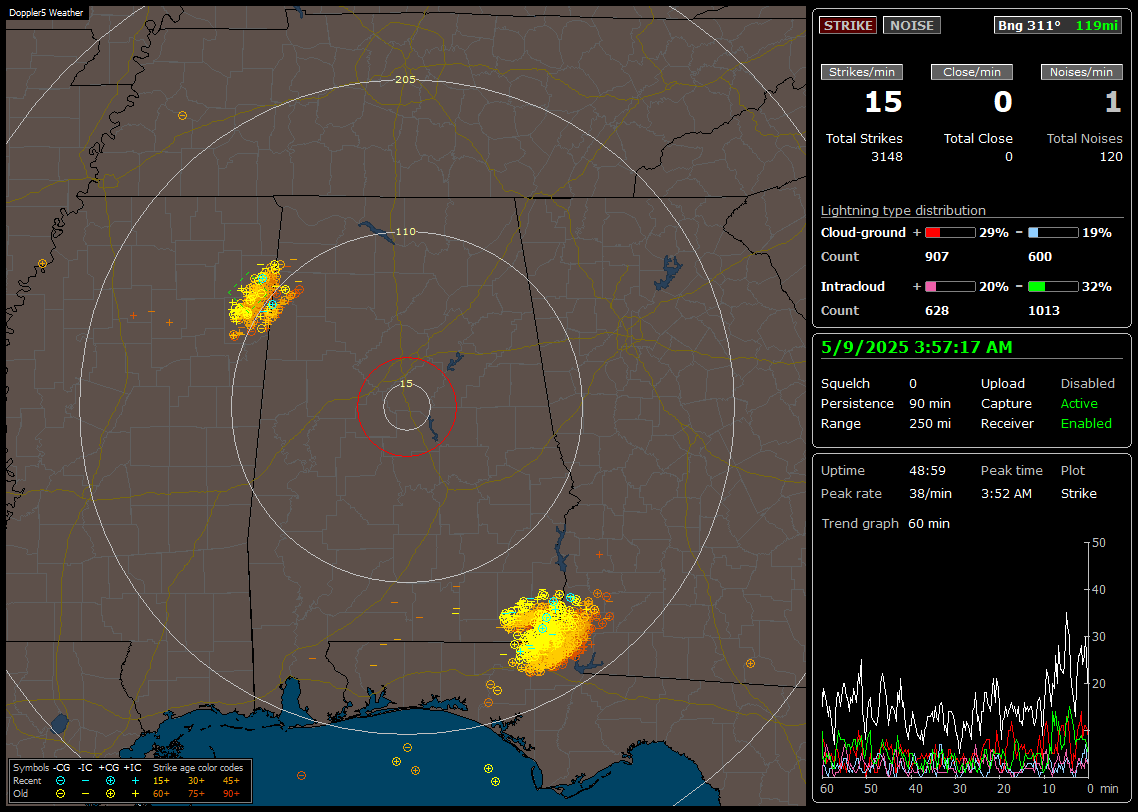The image size is (1138, 812).
Task: Click the large strikes per minute value 15
Action: (x=883, y=102)
